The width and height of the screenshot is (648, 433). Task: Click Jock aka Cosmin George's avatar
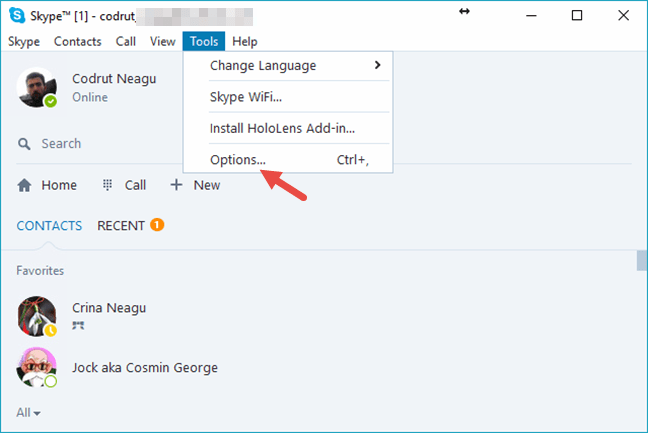37,367
